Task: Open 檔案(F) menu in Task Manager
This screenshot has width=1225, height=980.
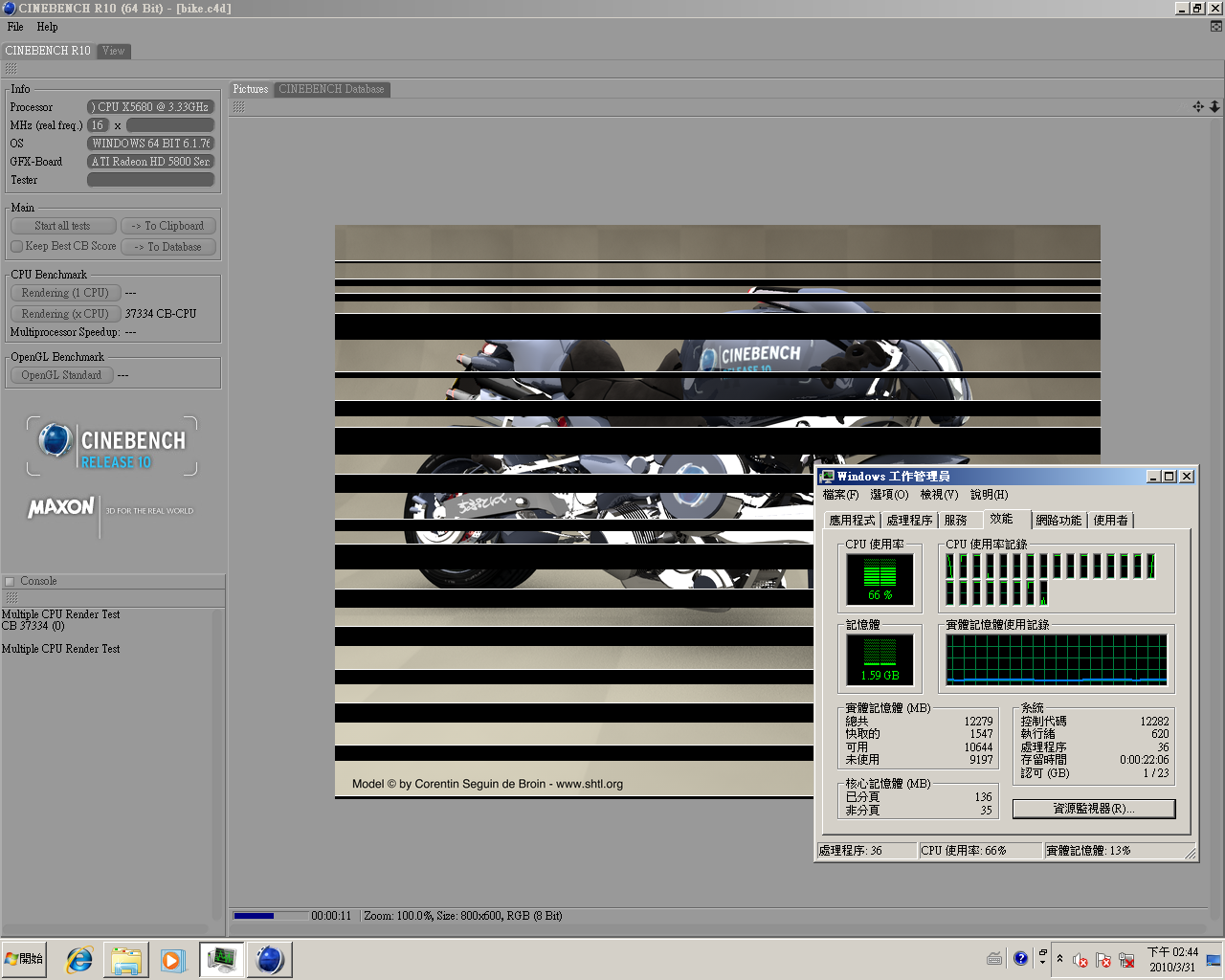Action: click(x=840, y=495)
